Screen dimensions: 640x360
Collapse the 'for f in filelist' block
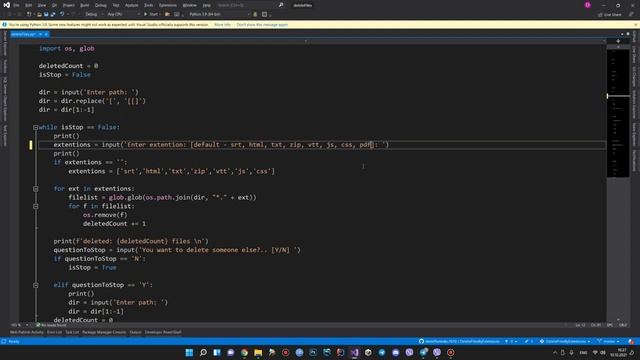point(36,207)
